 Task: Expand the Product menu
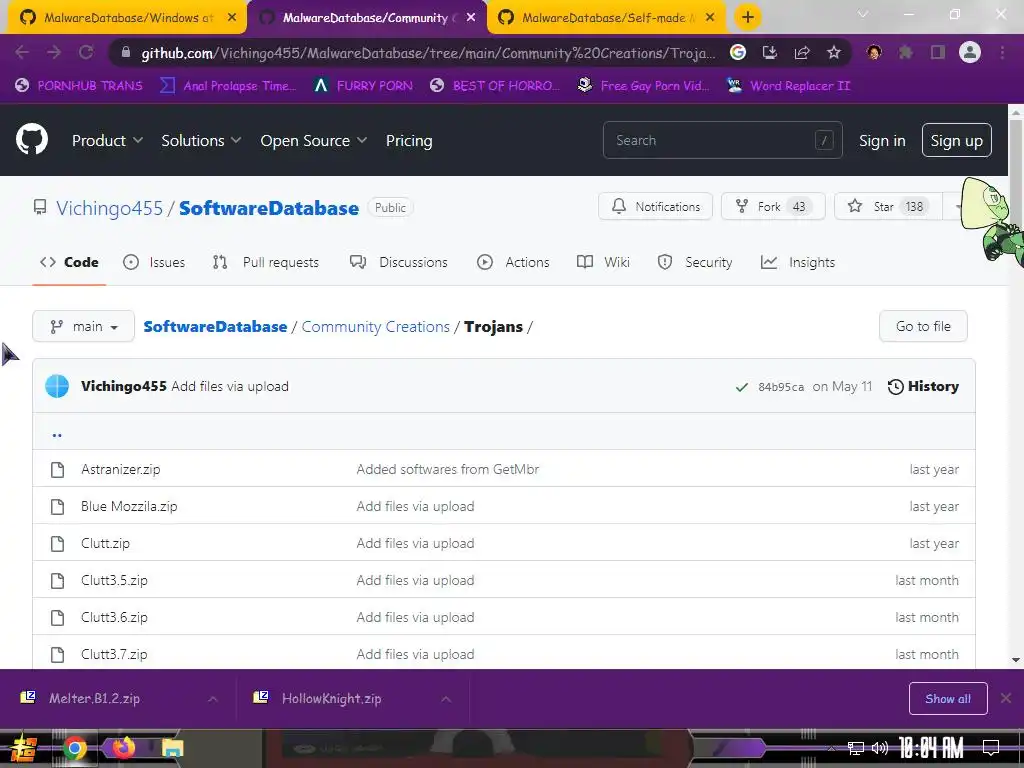(107, 140)
